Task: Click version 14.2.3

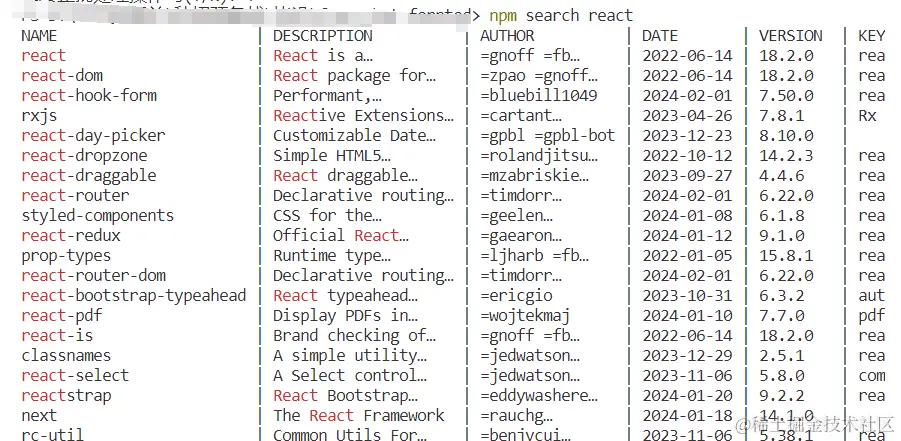Action: [786, 156]
